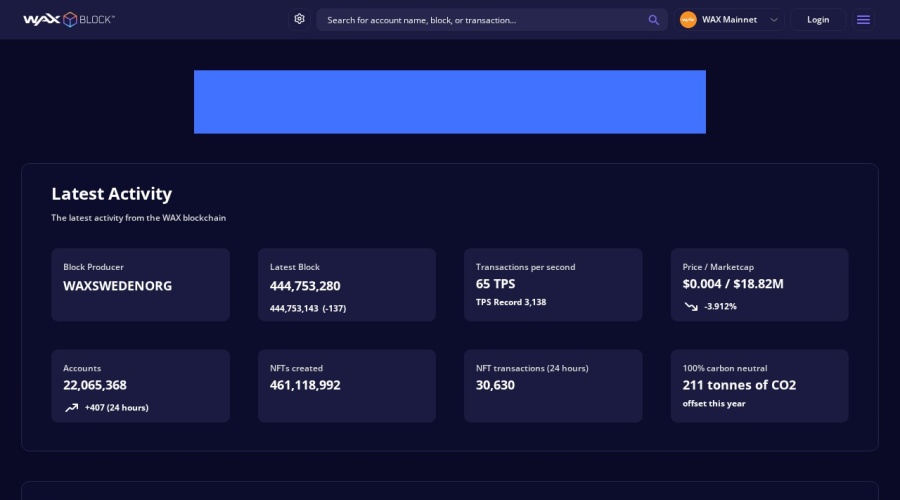Expand the WAX Mainnet network dropdown
The width and height of the screenshot is (900, 500).
(729, 20)
